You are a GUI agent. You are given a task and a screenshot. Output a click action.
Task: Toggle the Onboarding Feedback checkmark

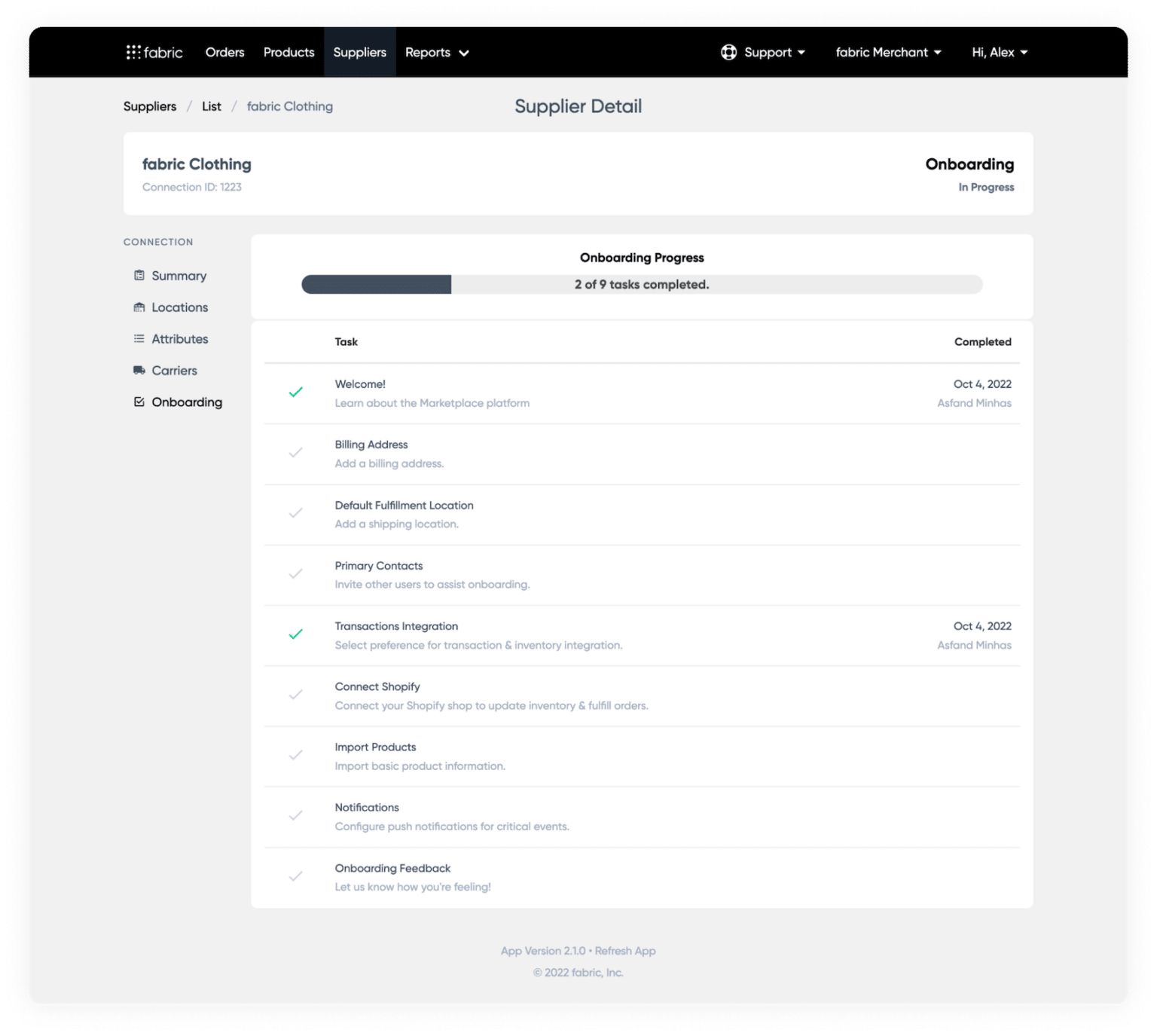point(296,876)
